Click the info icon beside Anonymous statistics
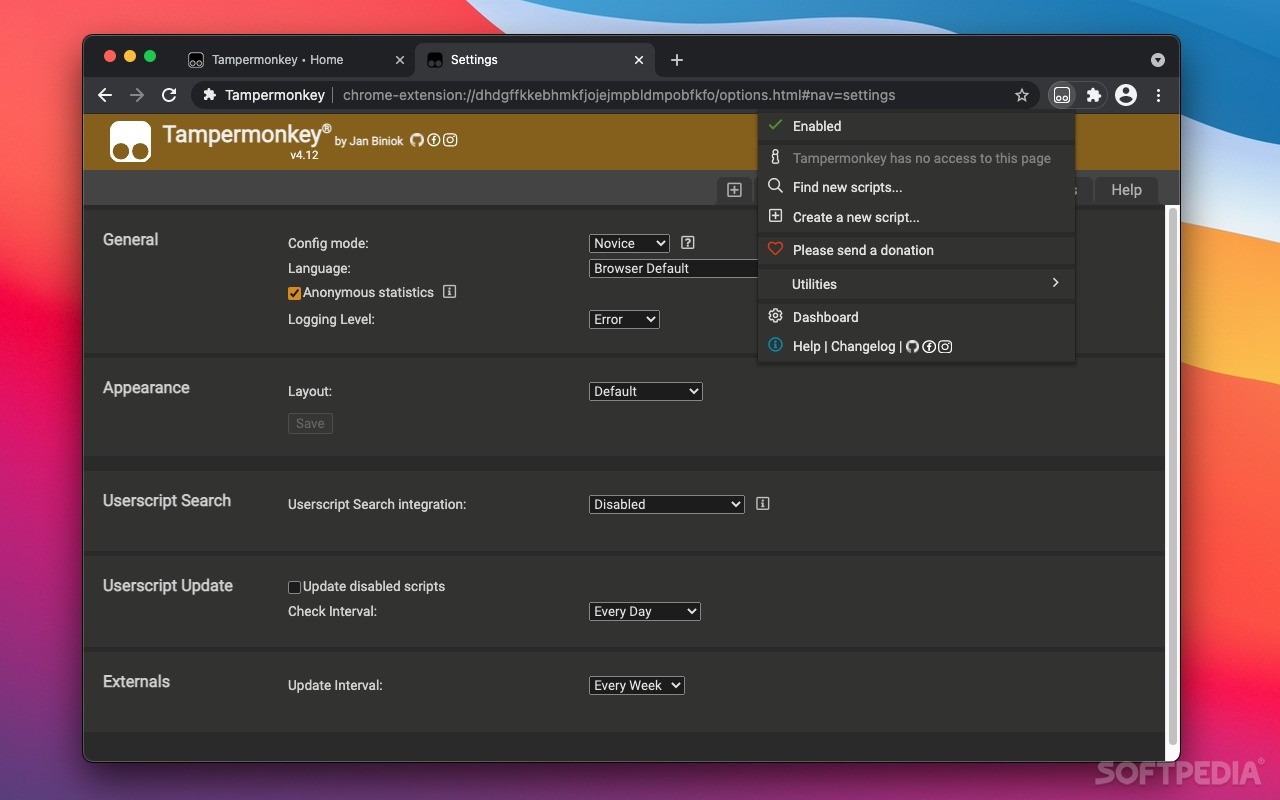The image size is (1280, 800). (450, 292)
